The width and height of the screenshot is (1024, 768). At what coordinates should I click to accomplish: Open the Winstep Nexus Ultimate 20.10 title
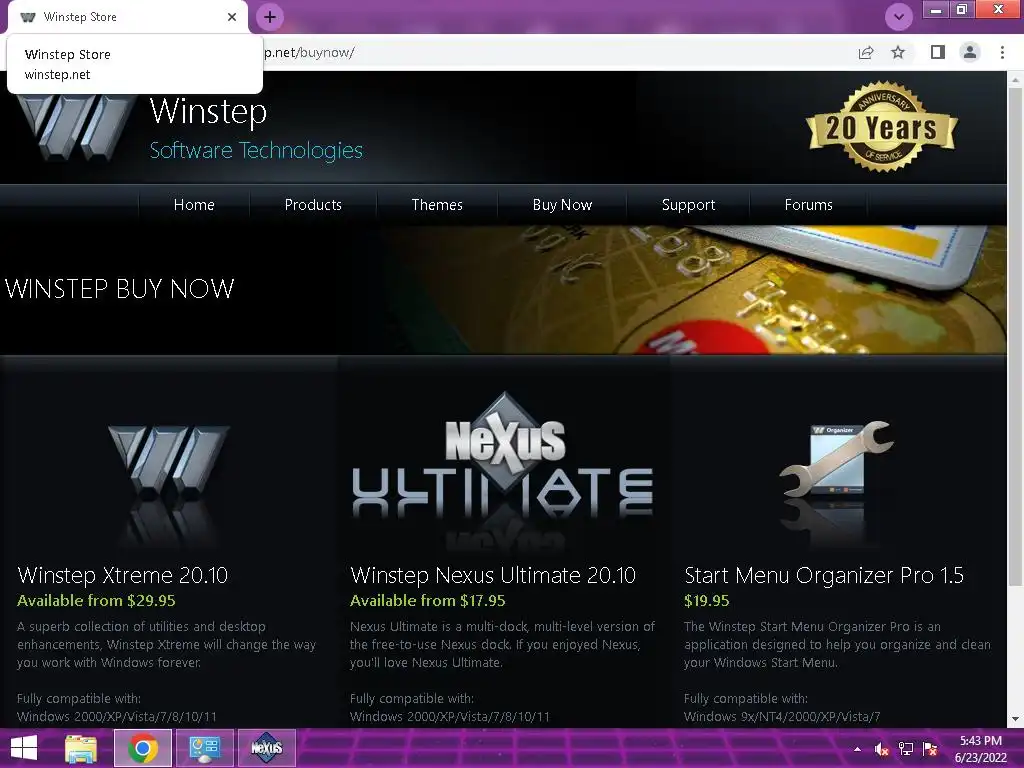point(493,575)
